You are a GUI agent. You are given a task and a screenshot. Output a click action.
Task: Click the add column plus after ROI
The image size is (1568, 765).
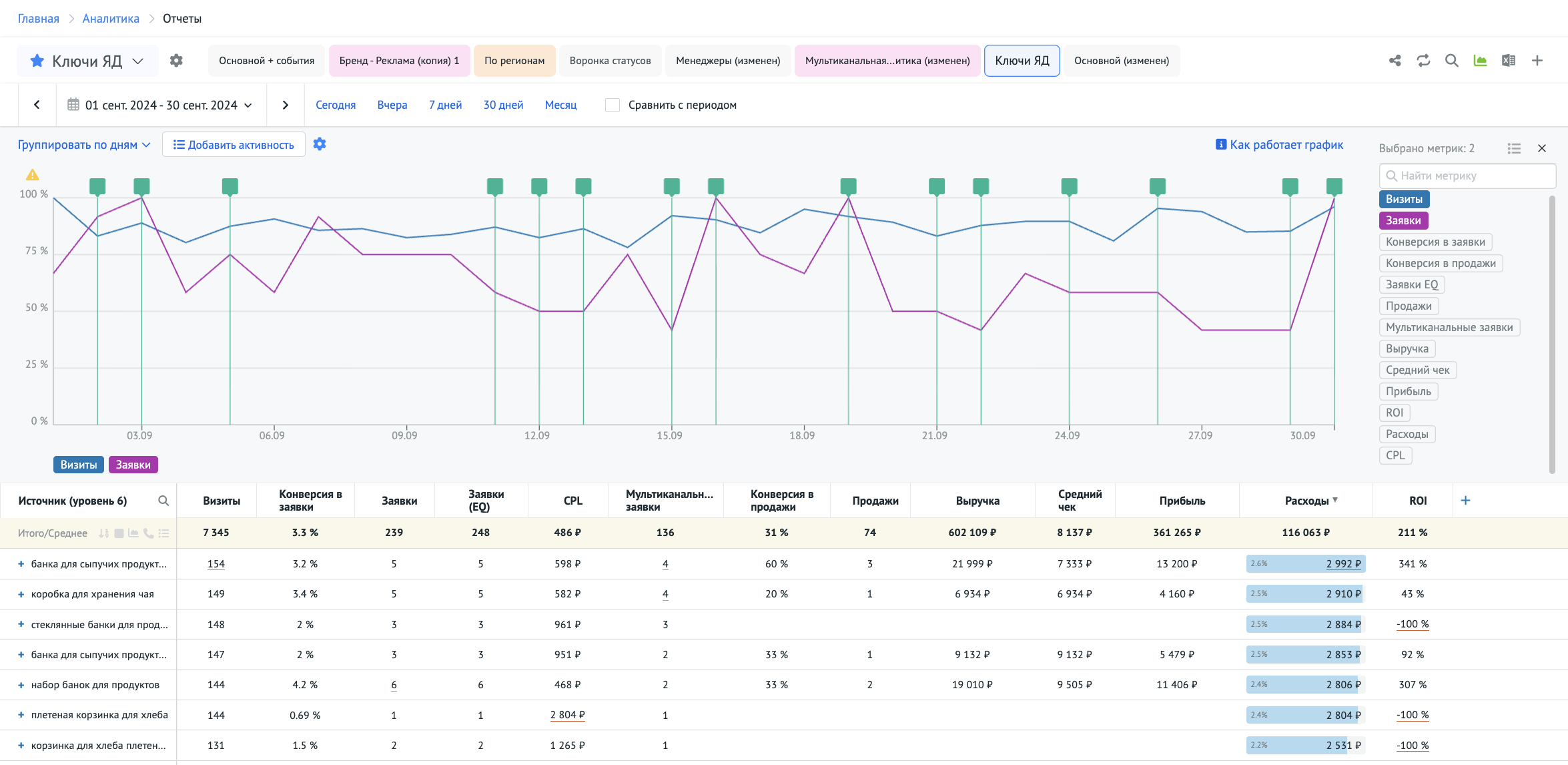point(1465,501)
